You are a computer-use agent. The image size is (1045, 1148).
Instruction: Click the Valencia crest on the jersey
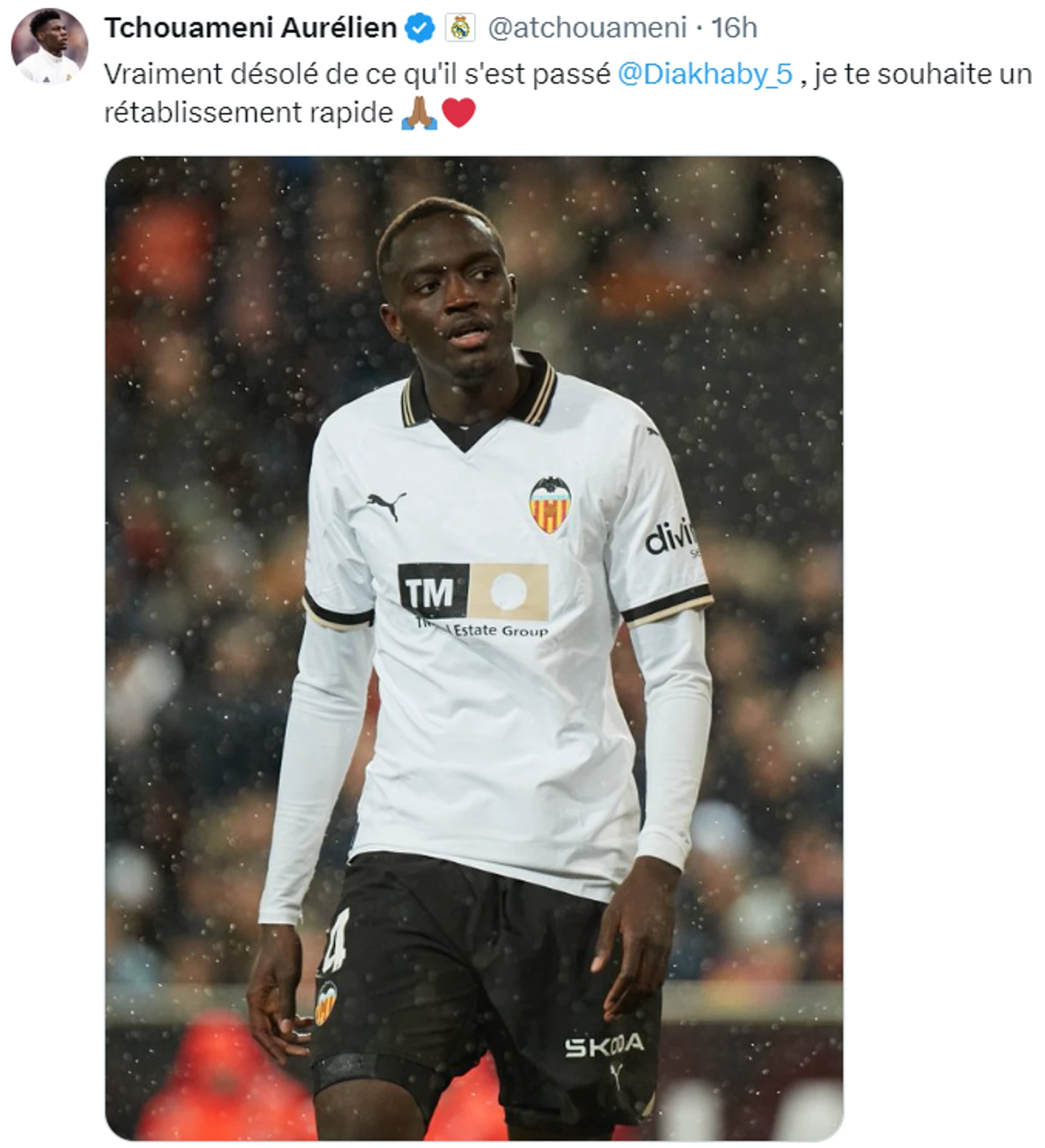550,504
